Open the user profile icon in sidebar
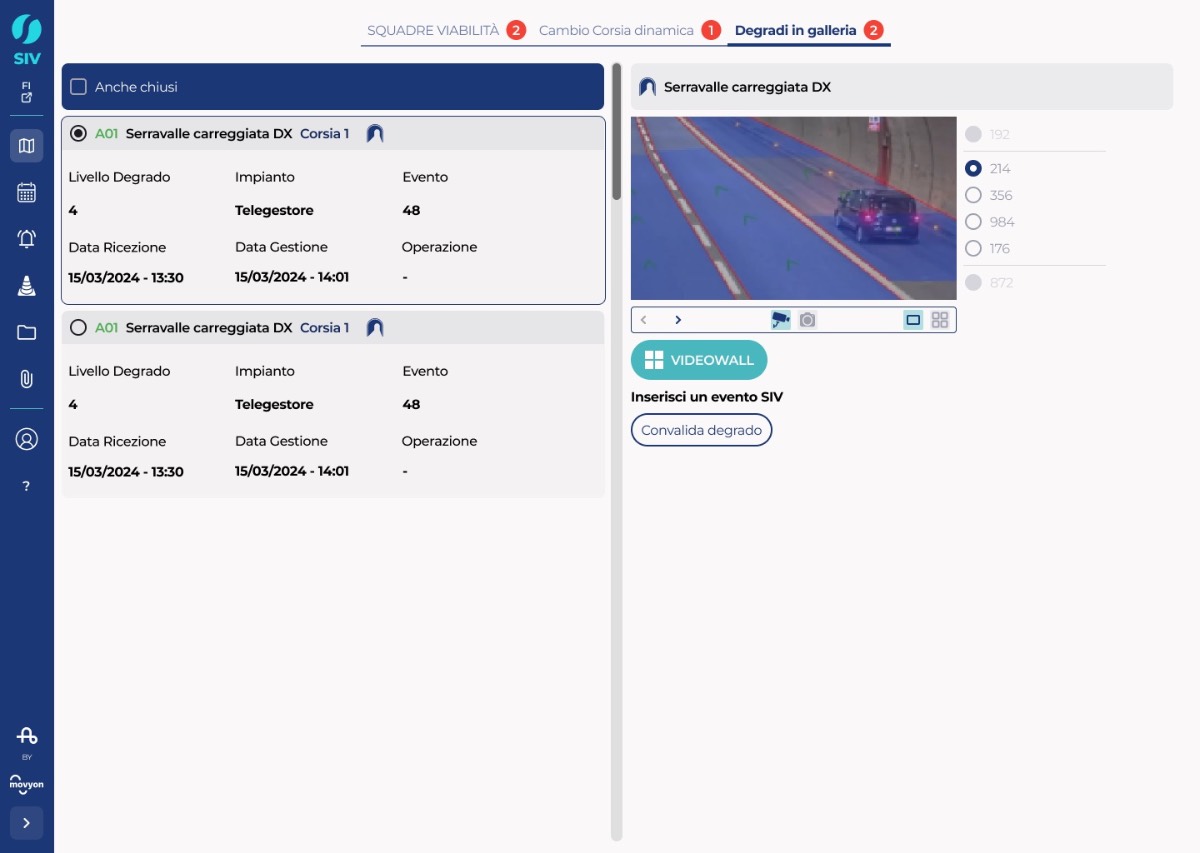The image size is (1200, 853). (27, 439)
